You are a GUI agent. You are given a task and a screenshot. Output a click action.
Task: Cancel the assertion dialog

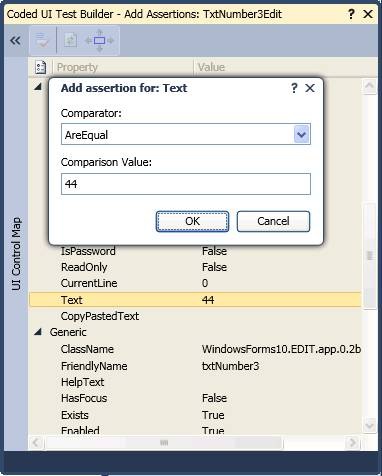pyautogui.click(x=273, y=221)
